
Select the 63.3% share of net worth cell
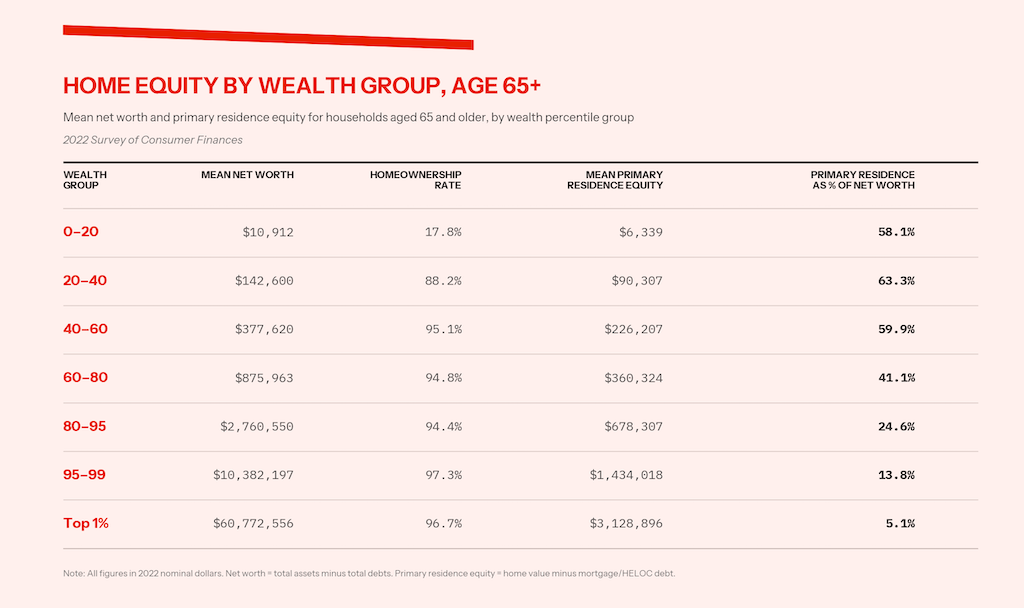point(896,281)
